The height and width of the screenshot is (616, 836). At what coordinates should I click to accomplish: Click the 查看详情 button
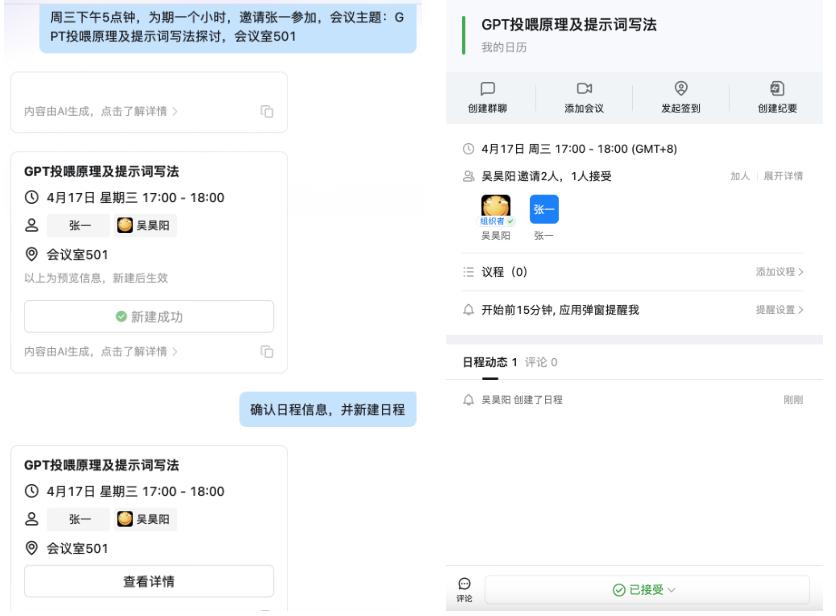pos(149,581)
